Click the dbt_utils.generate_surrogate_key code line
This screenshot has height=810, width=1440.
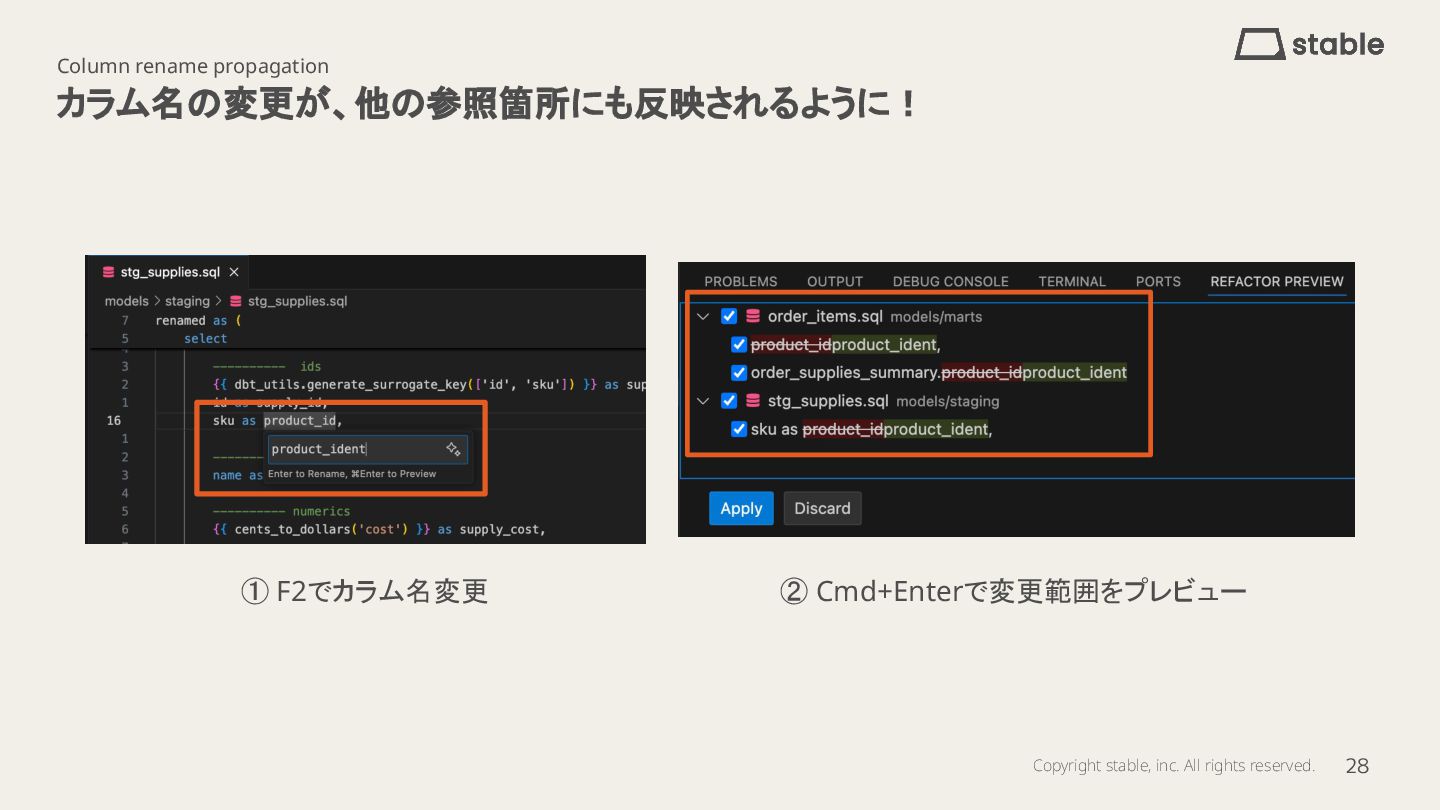(429, 385)
